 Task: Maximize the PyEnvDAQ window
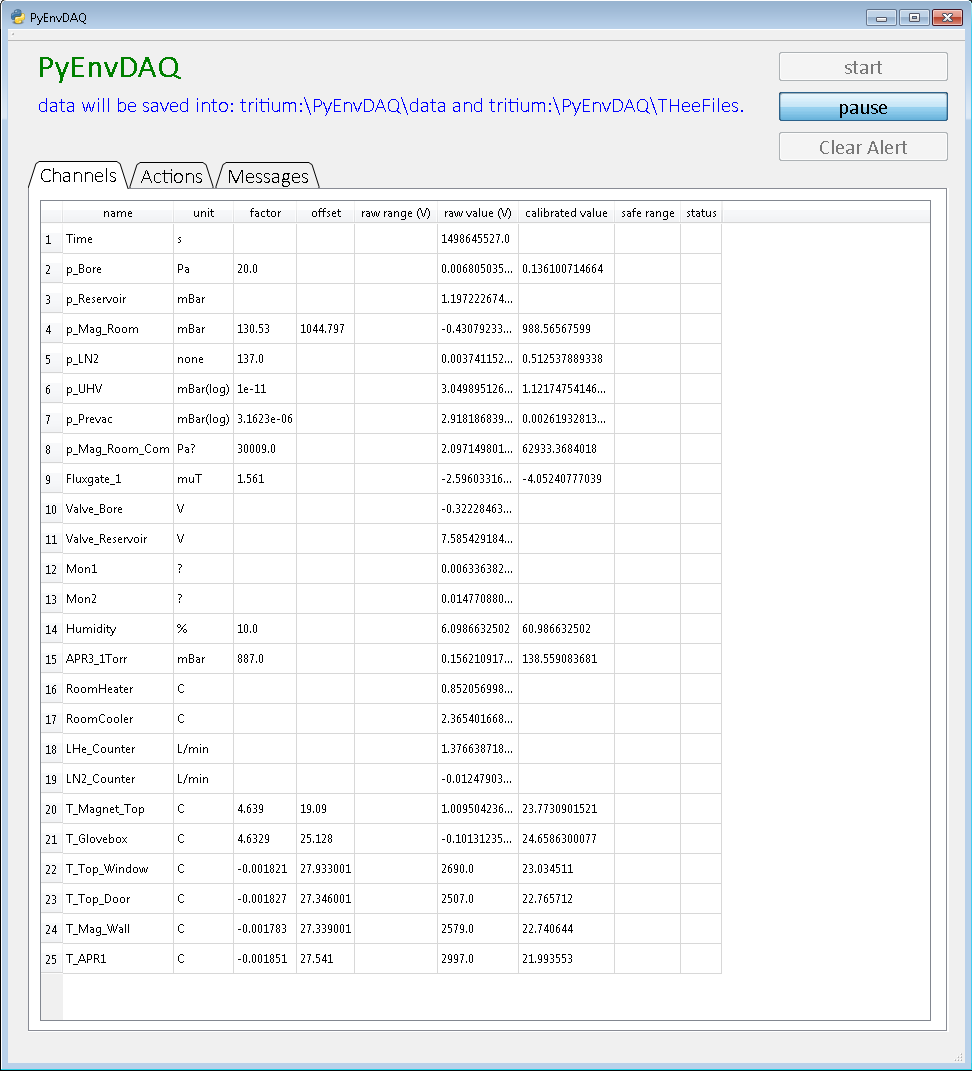coord(914,18)
